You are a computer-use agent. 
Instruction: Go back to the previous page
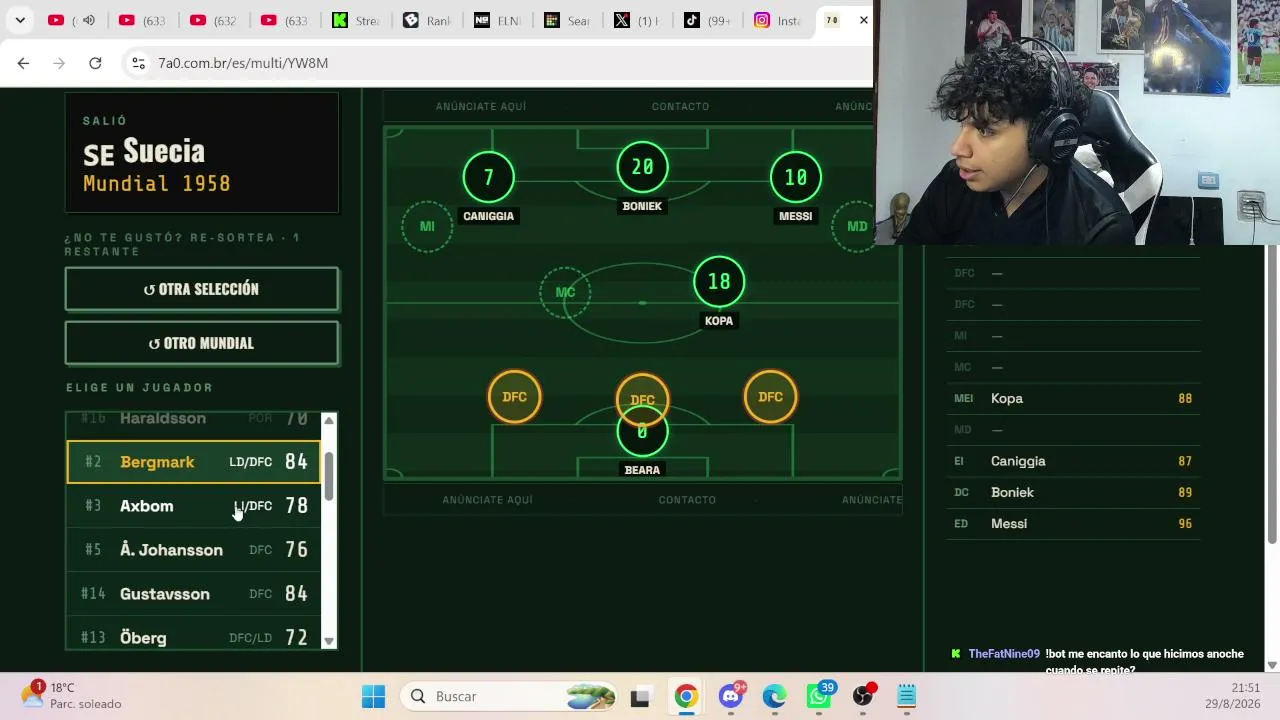coord(23,63)
